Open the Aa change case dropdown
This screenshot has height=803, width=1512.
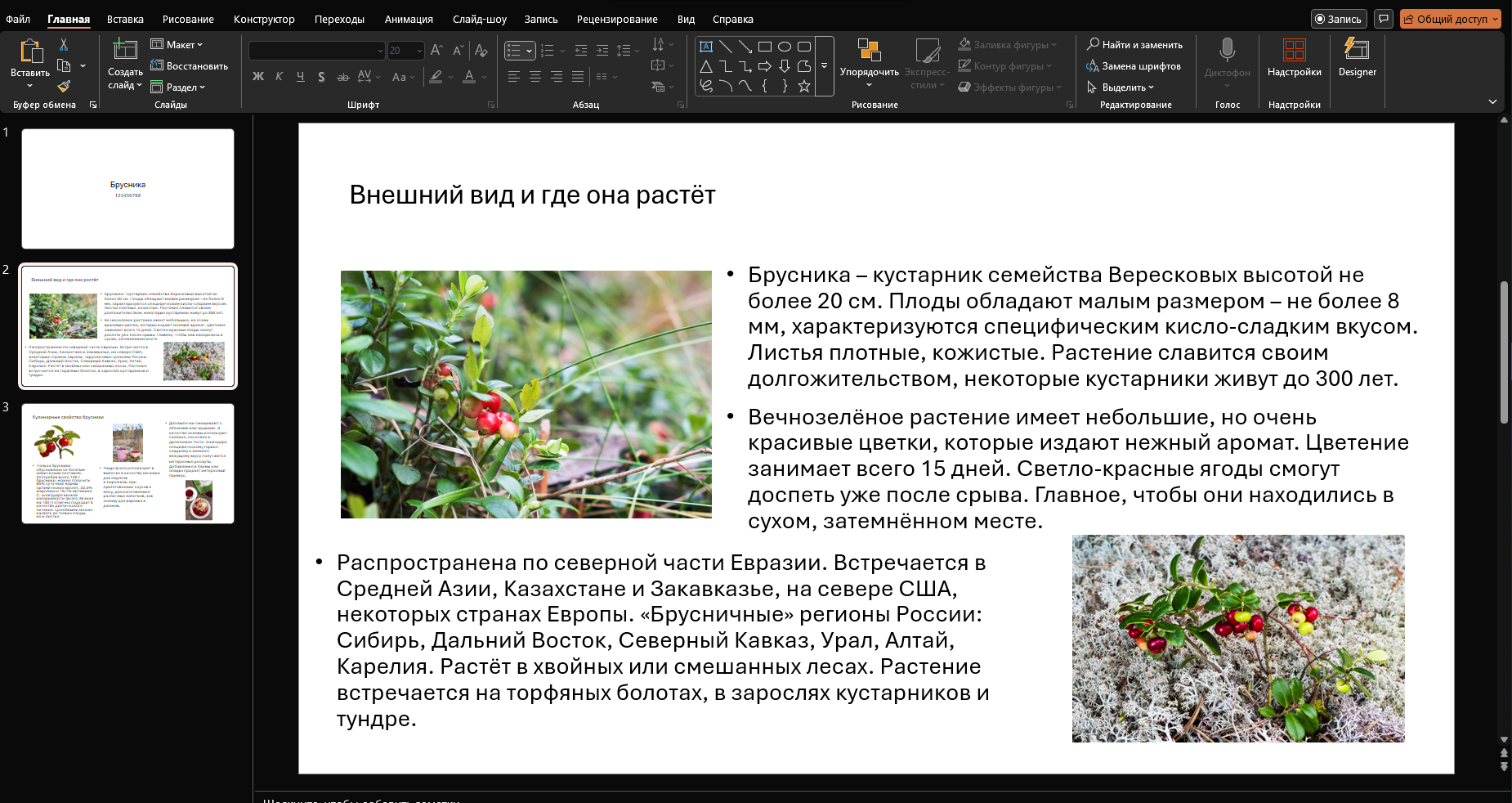pos(403,77)
